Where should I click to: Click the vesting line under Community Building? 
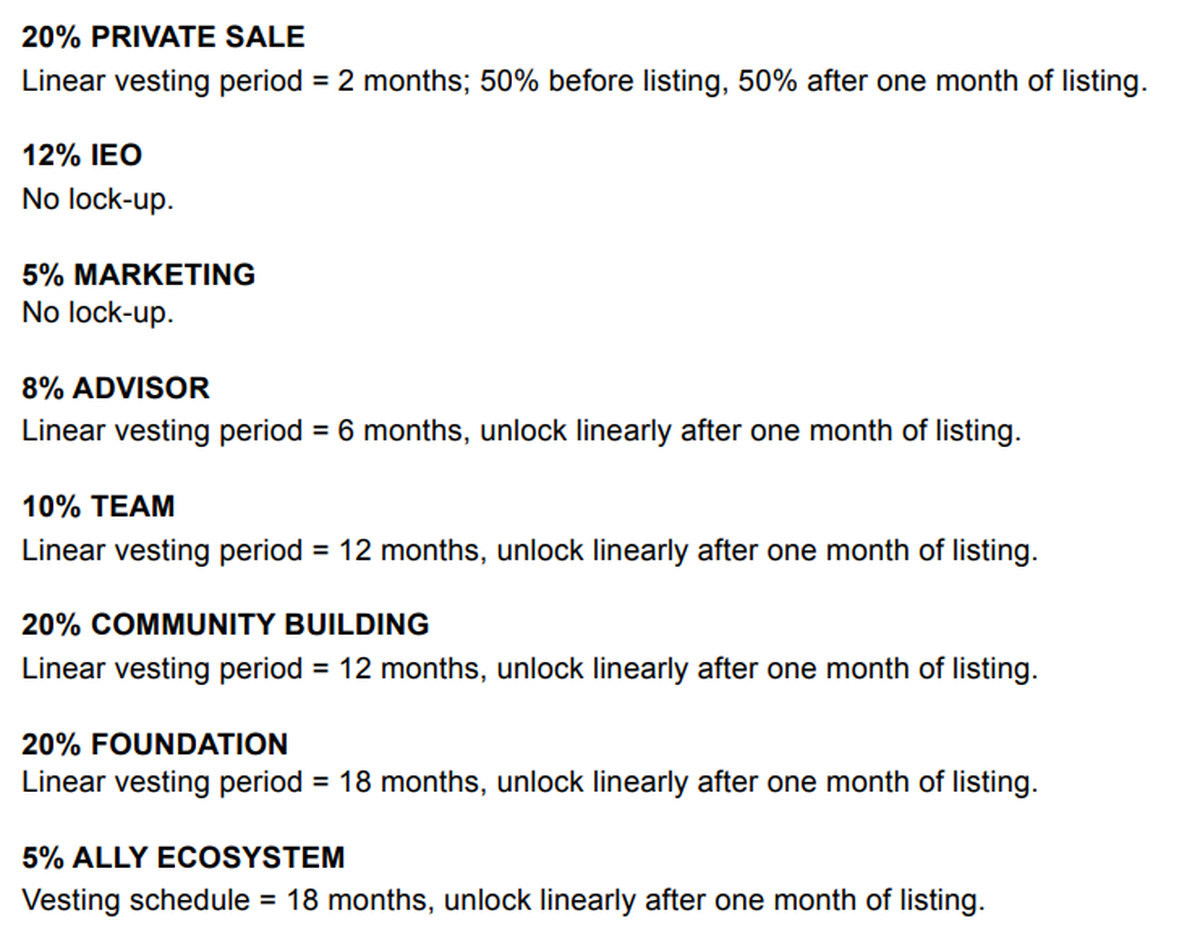tap(529, 668)
